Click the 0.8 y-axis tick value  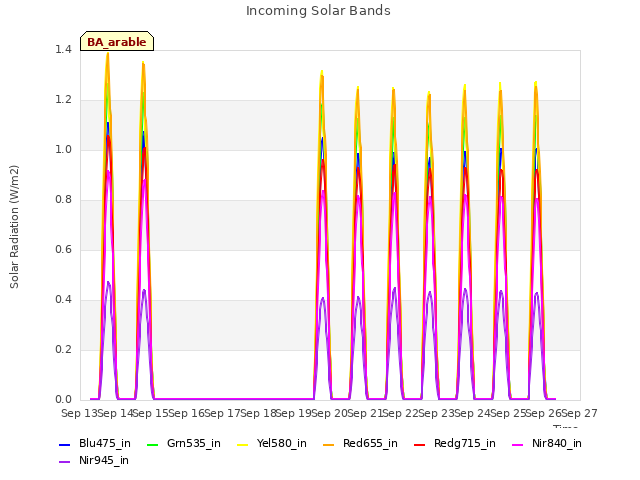pyautogui.click(x=63, y=200)
